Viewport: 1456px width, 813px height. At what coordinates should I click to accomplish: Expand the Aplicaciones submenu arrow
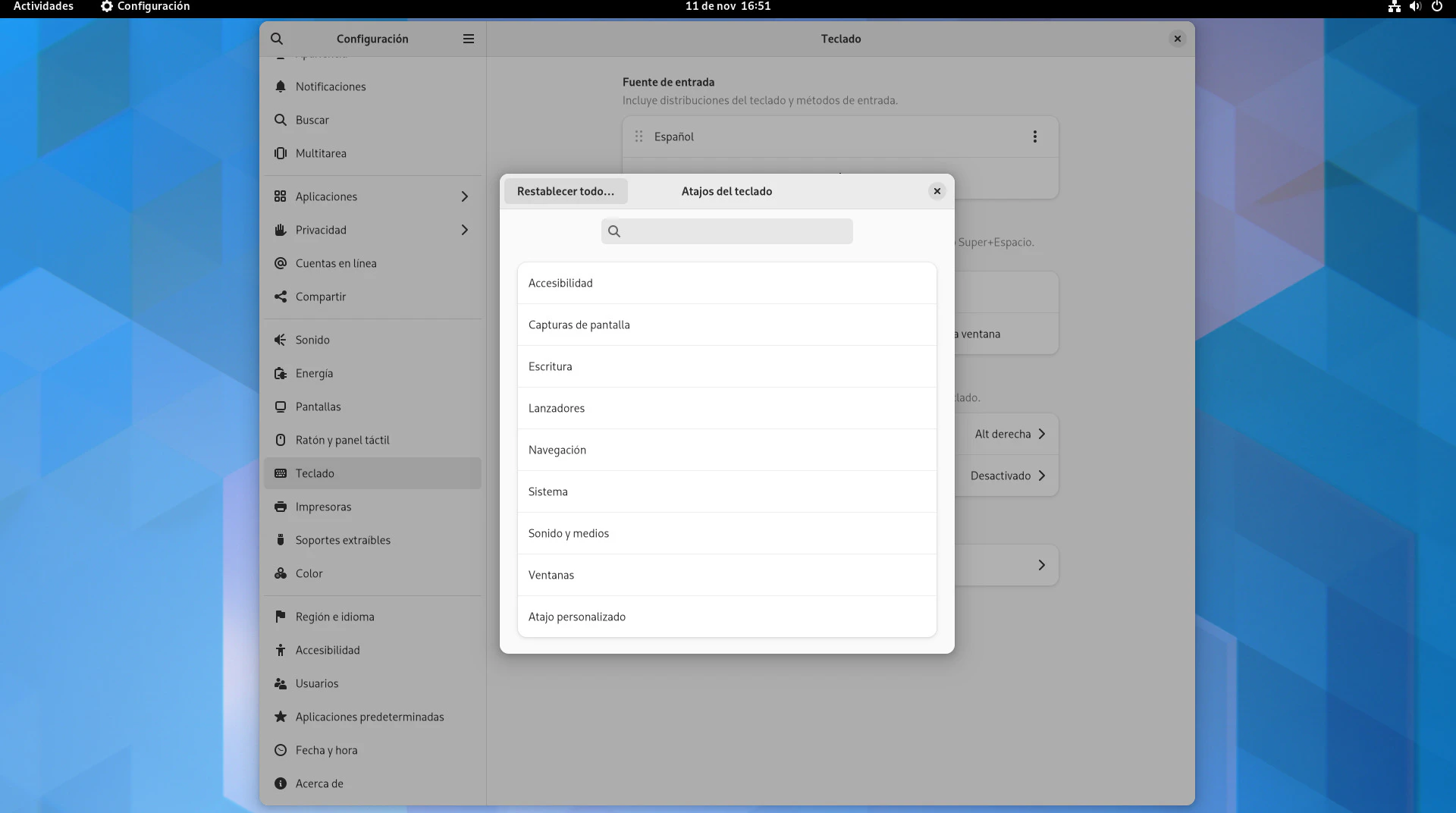tap(464, 196)
